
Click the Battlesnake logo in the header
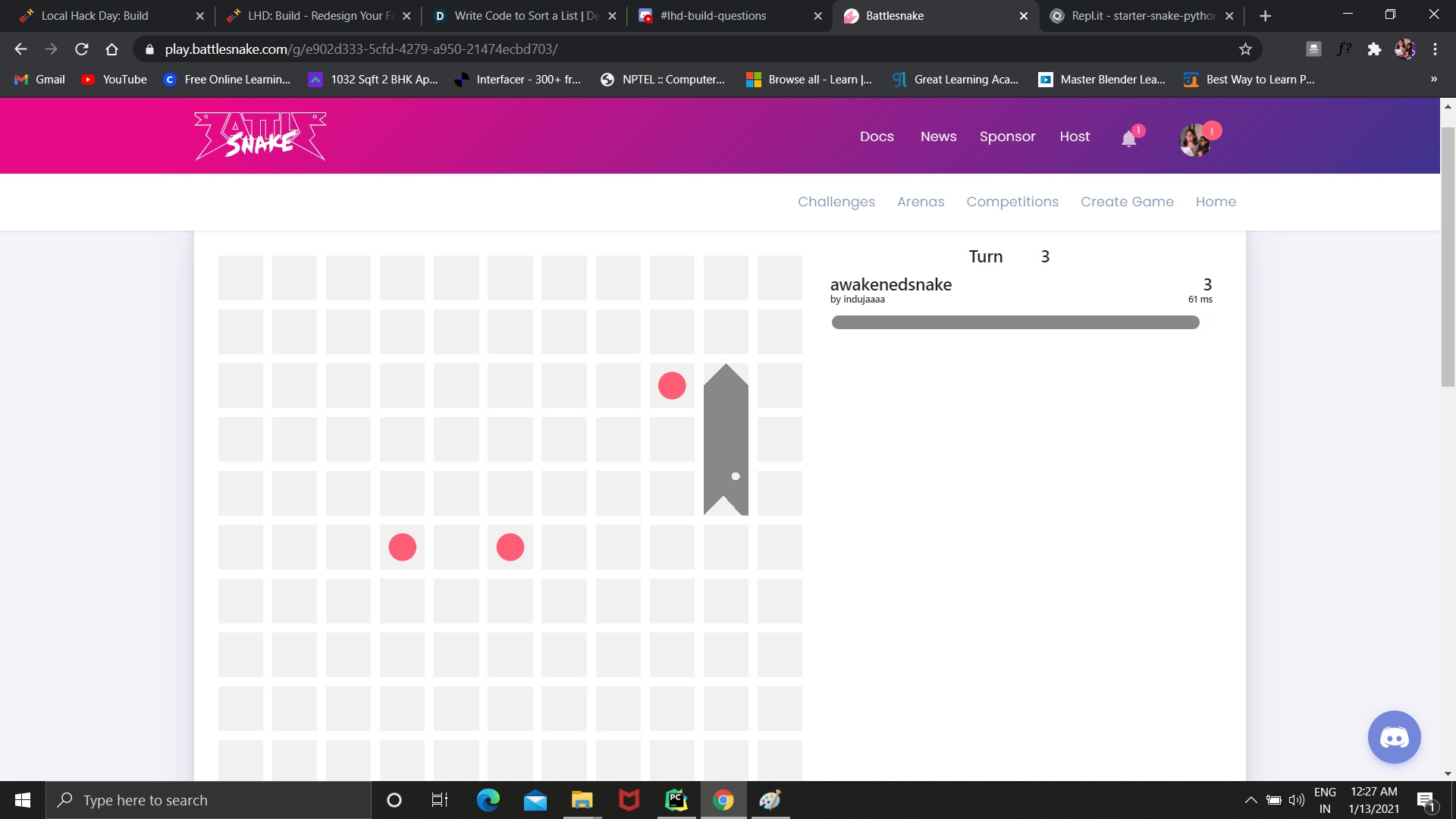[259, 136]
